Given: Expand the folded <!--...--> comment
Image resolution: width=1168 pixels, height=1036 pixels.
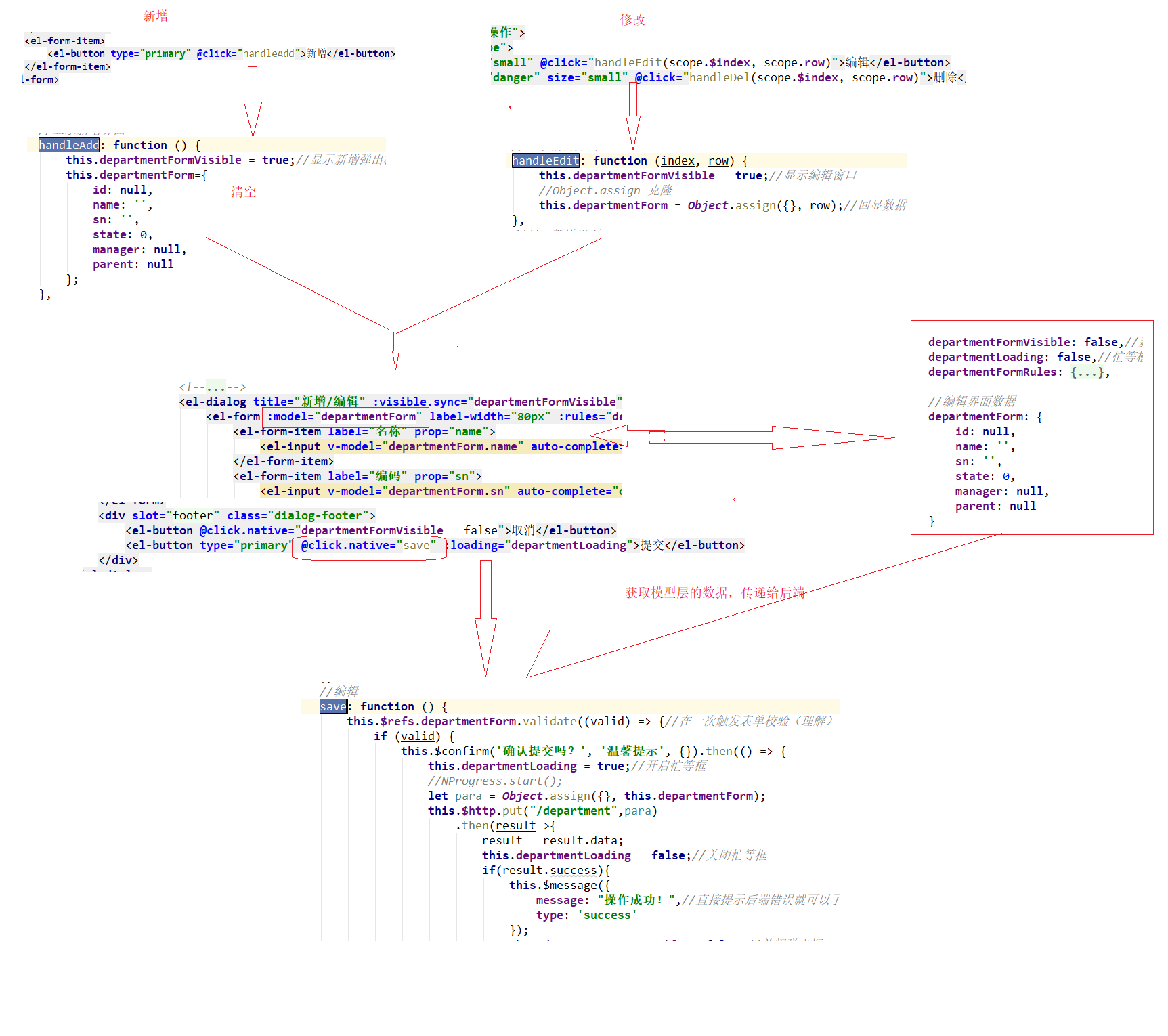Looking at the screenshot, I should 213,387.
